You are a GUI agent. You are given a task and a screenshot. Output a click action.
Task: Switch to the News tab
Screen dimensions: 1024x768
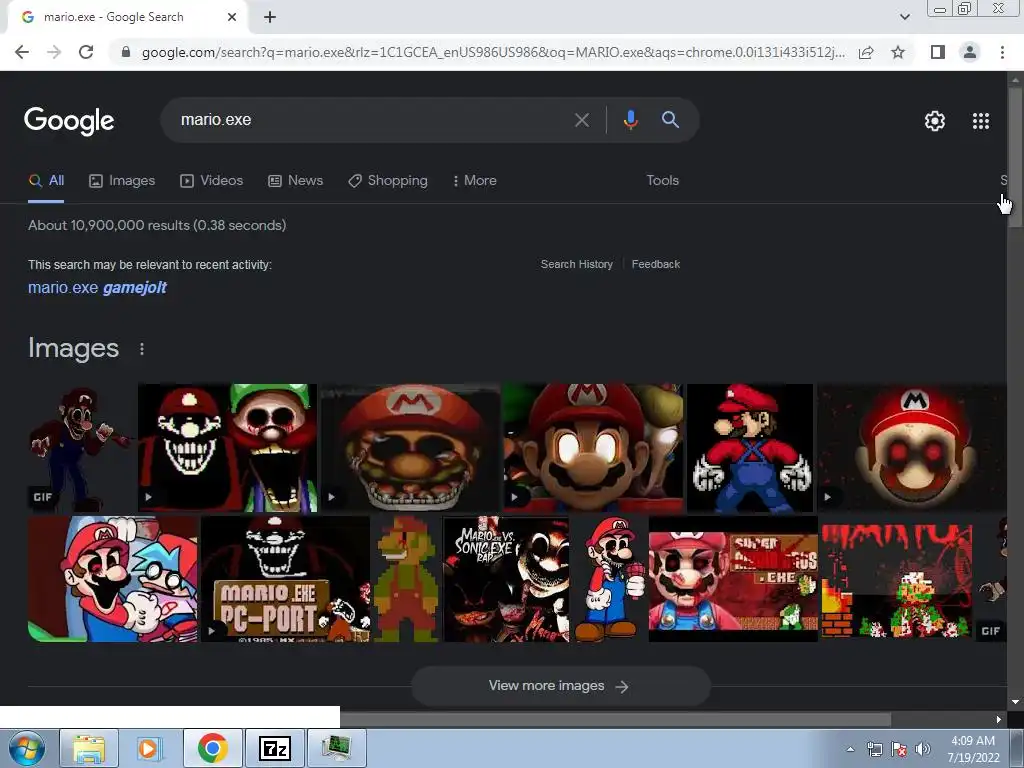[296, 181]
